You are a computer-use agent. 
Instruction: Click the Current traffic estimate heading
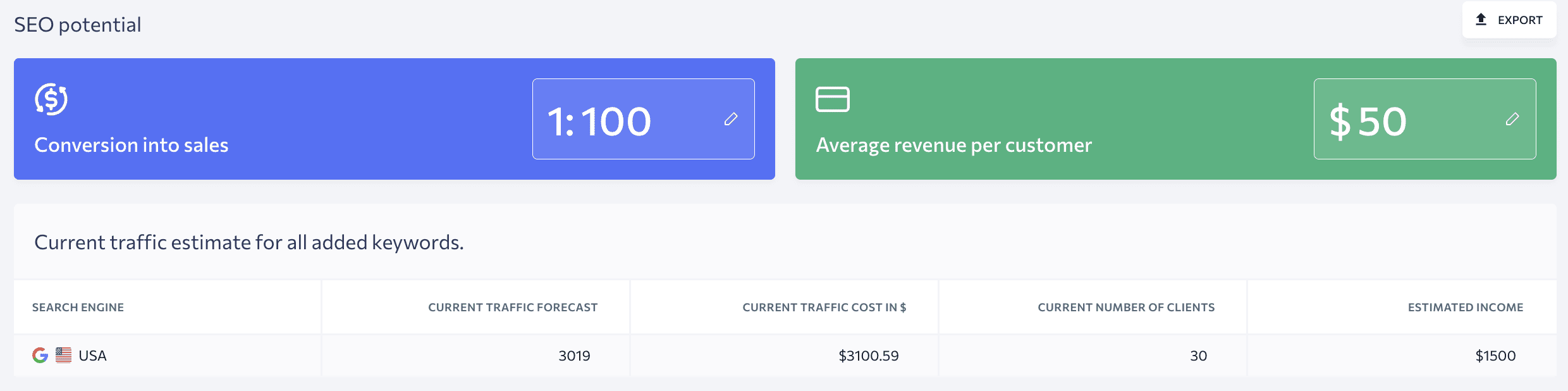coord(249,242)
